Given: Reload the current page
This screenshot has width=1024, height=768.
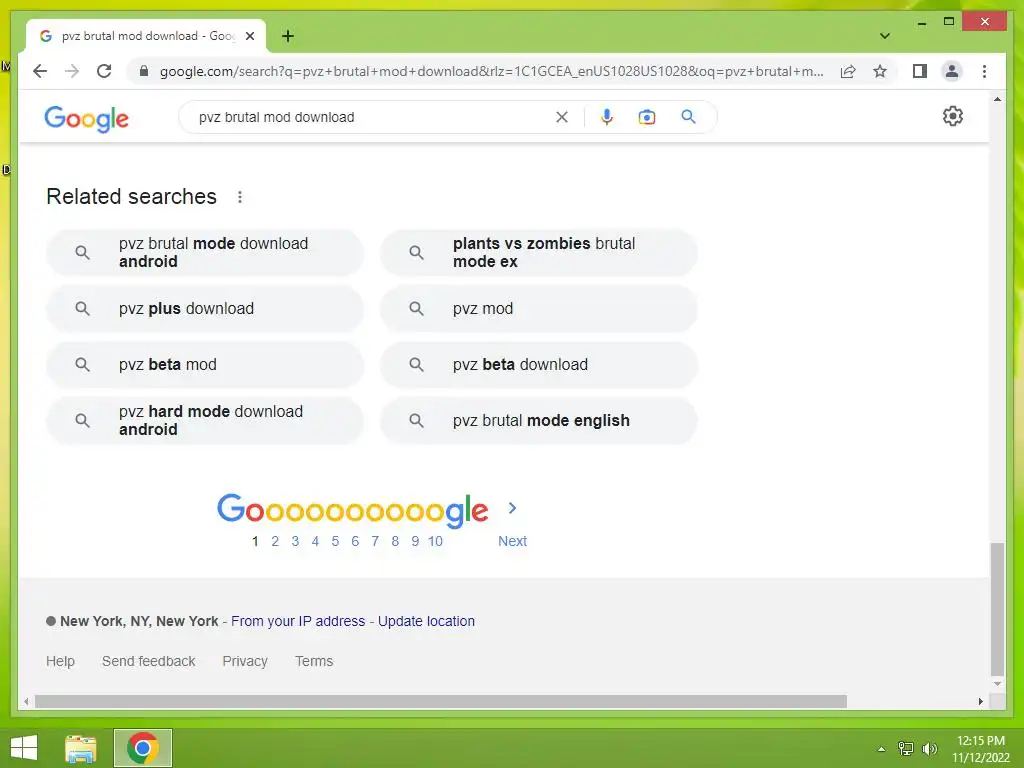Looking at the screenshot, I should point(104,71).
